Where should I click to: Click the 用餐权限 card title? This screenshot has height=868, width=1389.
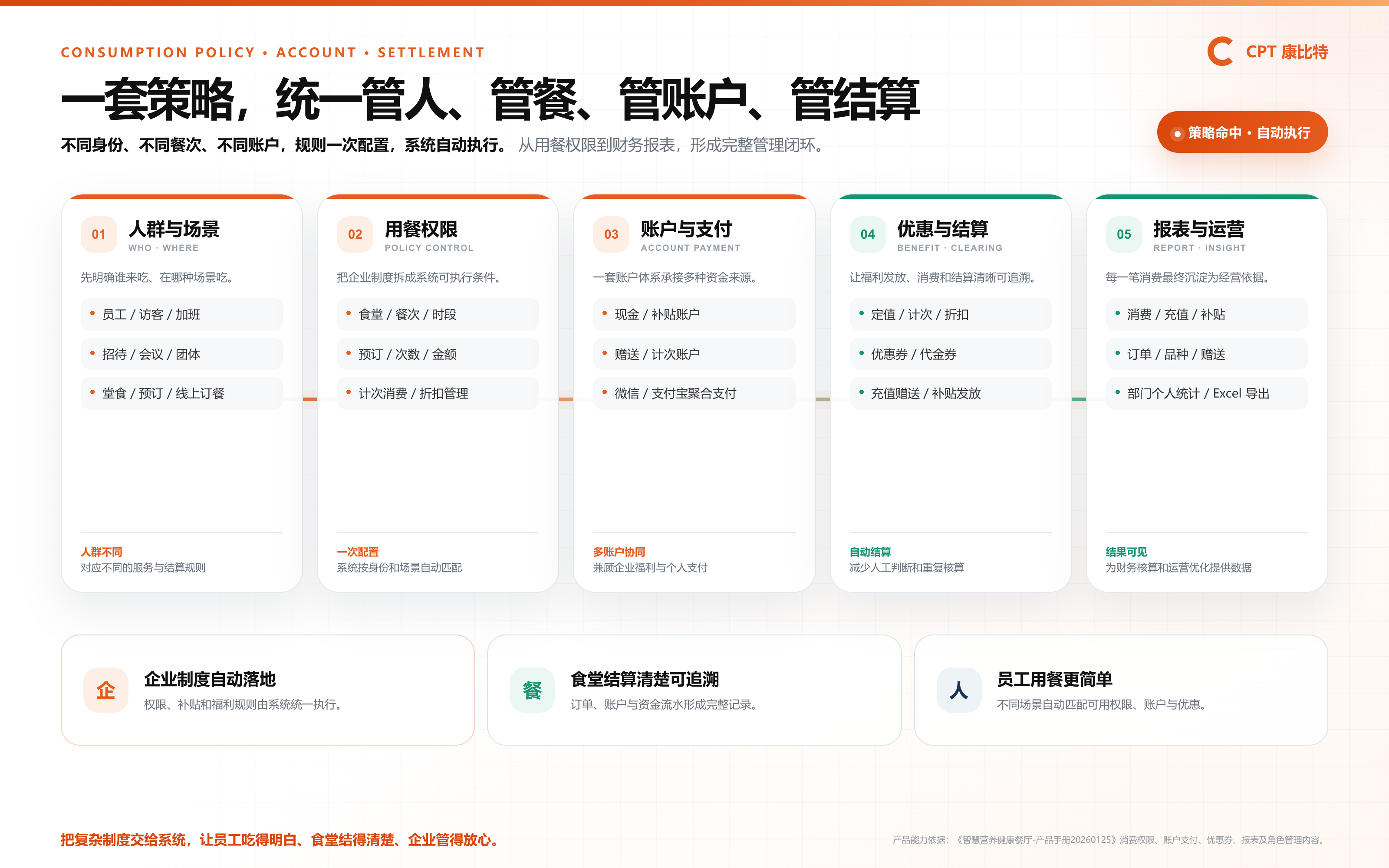[x=421, y=229]
